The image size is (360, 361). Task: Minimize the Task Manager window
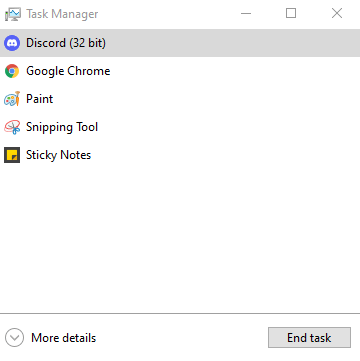(246, 14)
